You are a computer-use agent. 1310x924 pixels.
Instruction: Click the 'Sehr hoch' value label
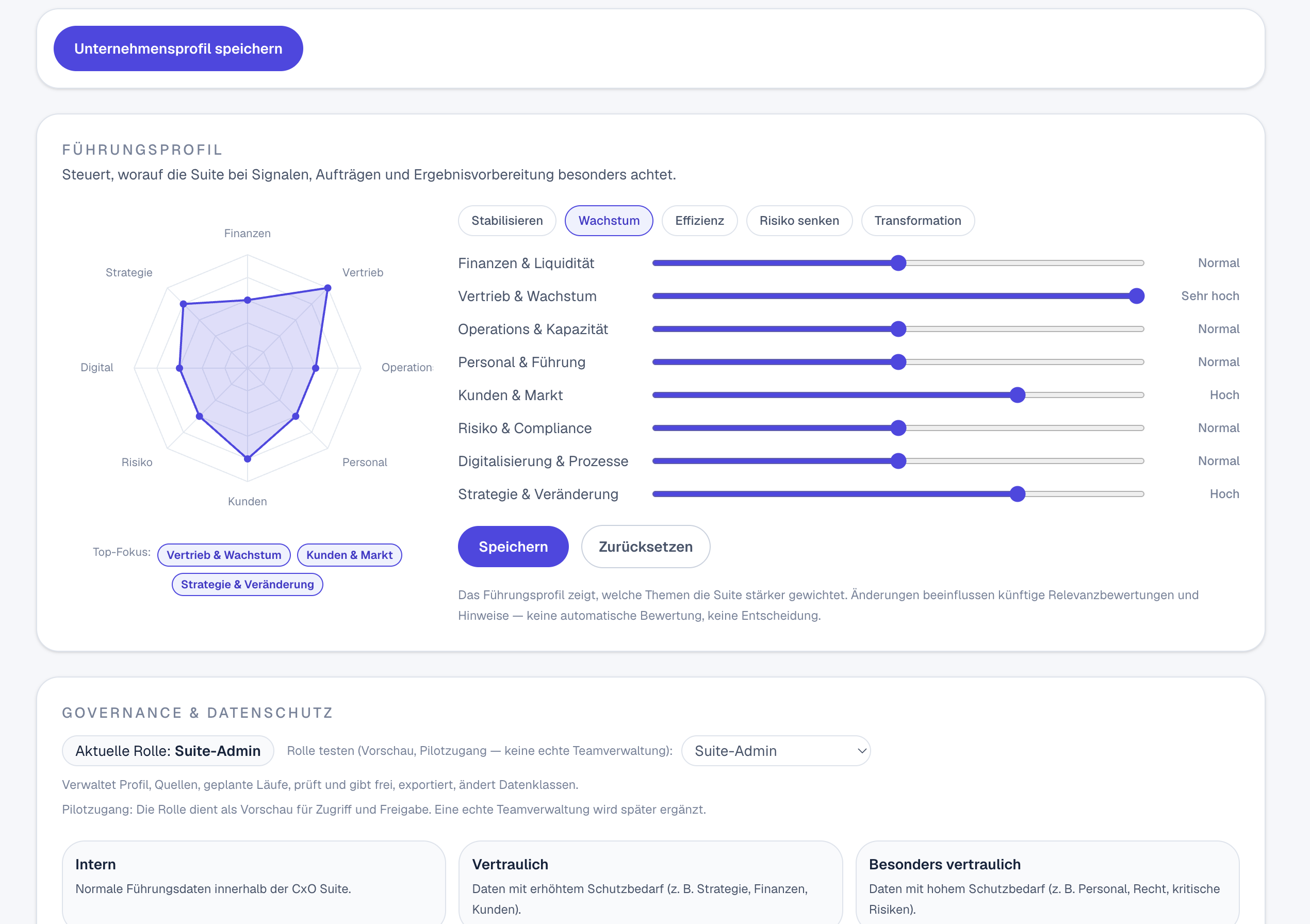1210,296
